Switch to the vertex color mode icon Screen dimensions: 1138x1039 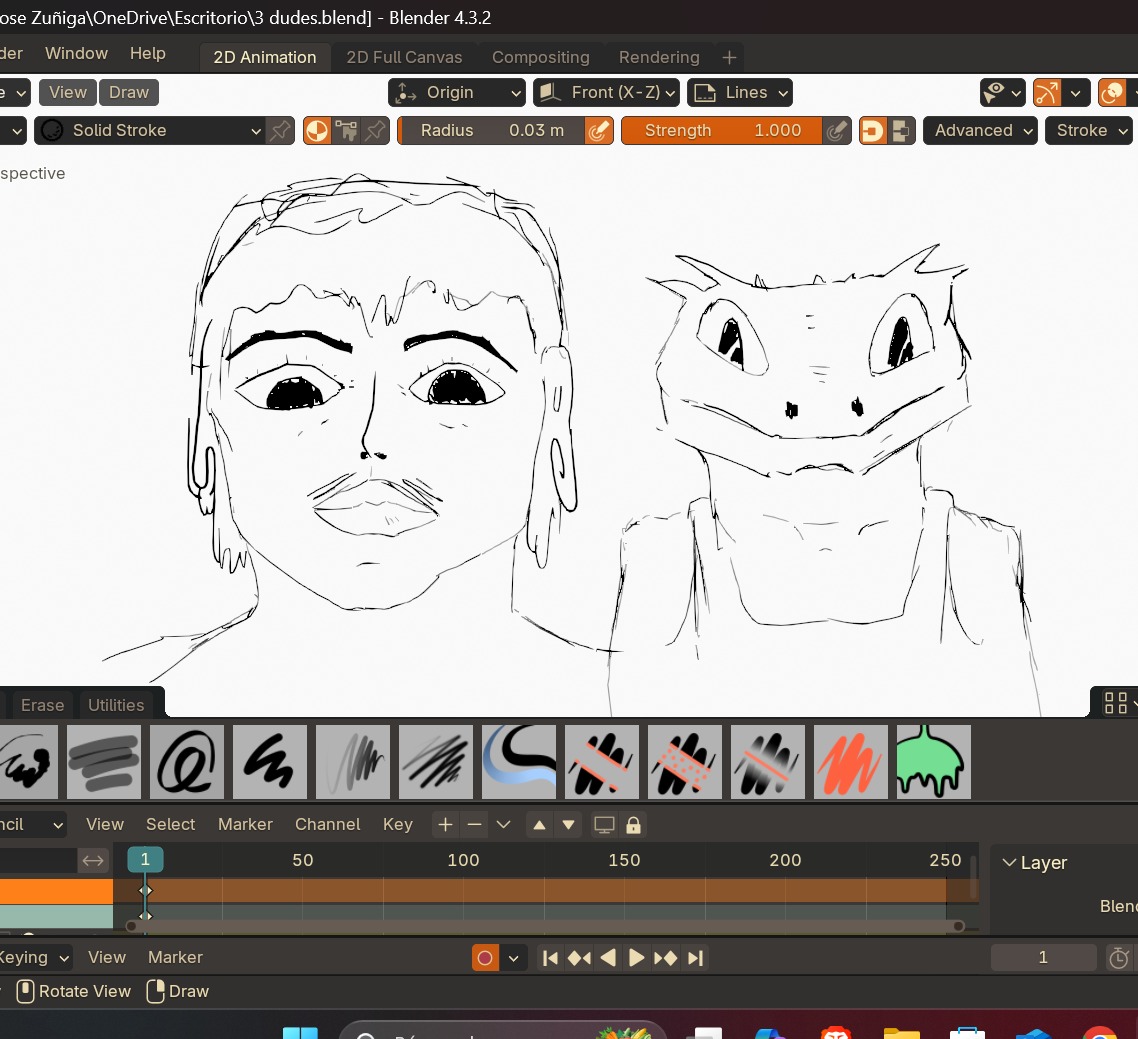[x=345, y=131]
